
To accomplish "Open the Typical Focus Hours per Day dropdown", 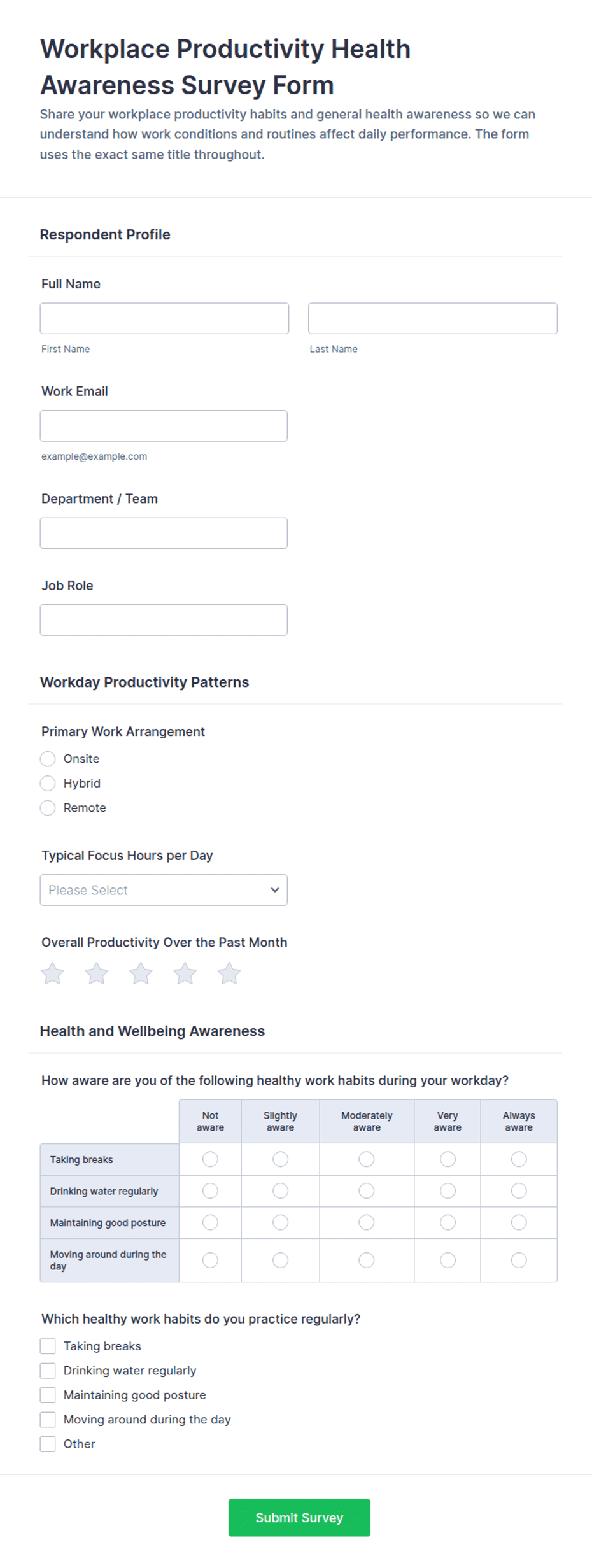I will pos(164,890).
